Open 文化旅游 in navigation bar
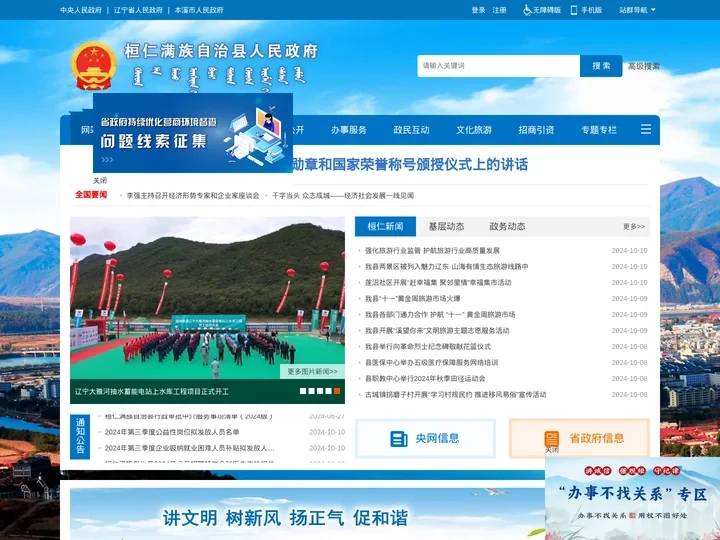This screenshot has width=720, height=540. 474,130
